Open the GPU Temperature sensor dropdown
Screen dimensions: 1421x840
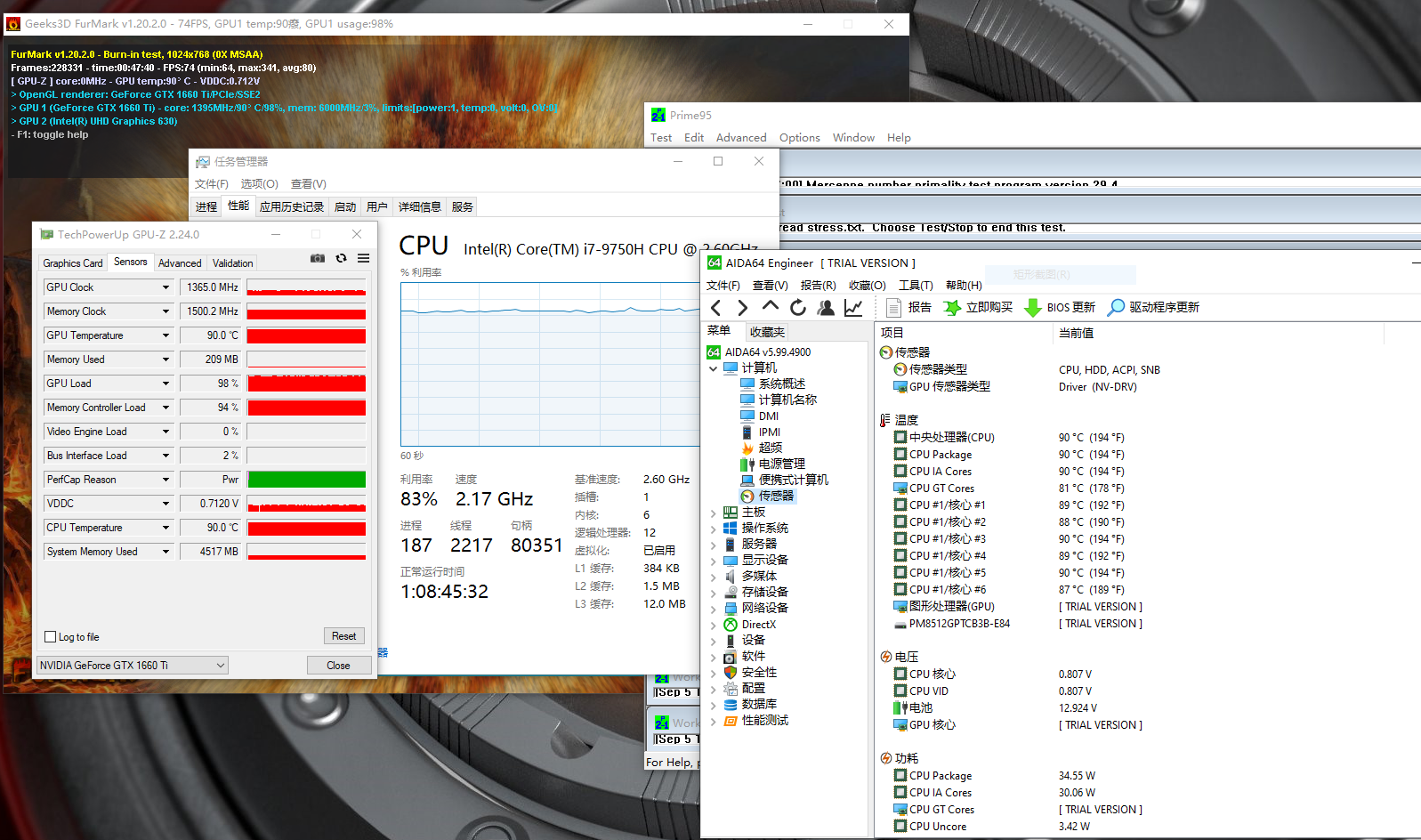[166, 335]
